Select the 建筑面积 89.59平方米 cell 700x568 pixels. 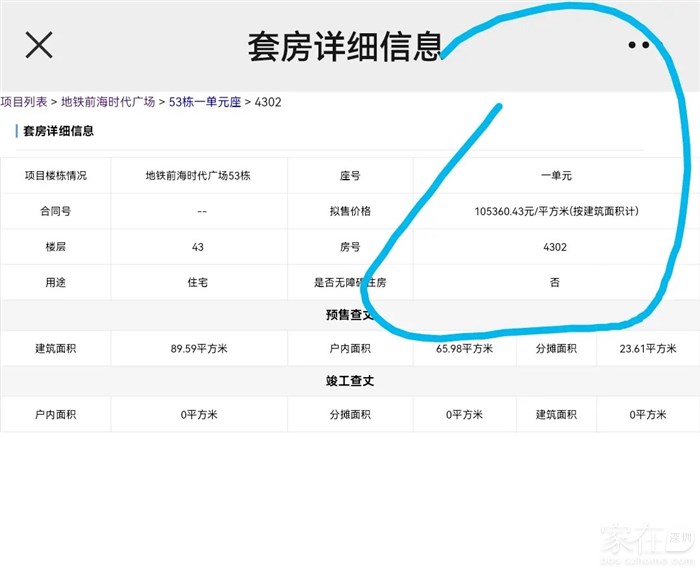(x=198, y=349)
